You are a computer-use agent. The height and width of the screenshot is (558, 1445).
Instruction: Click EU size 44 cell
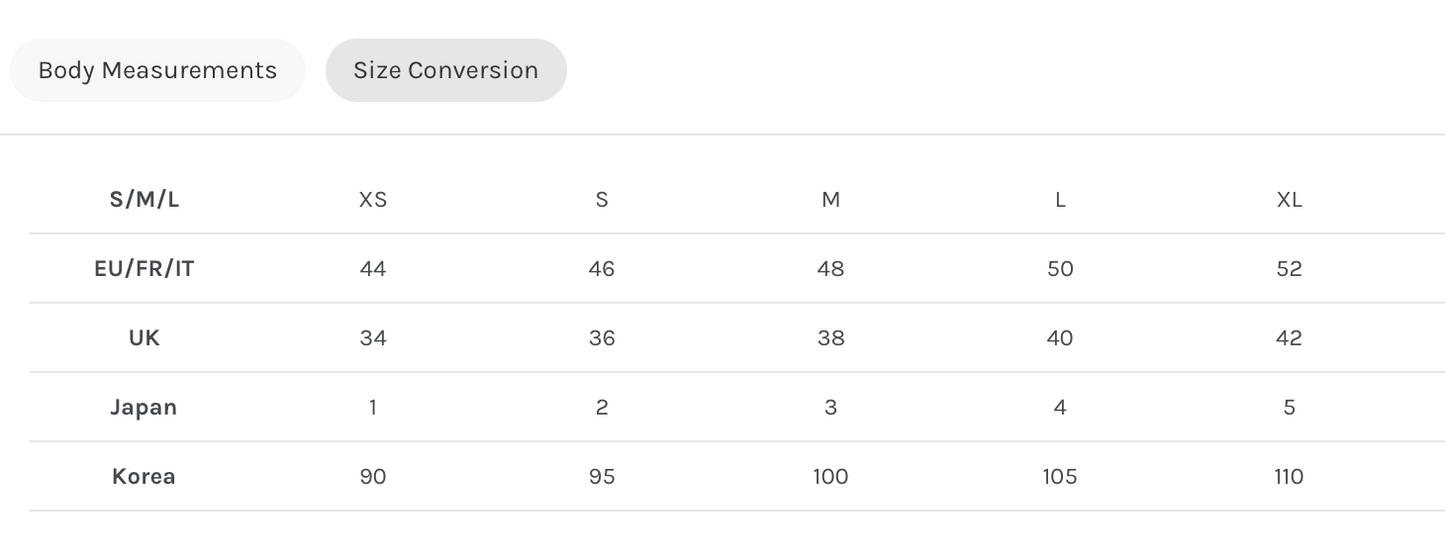[x=373, y=268]
